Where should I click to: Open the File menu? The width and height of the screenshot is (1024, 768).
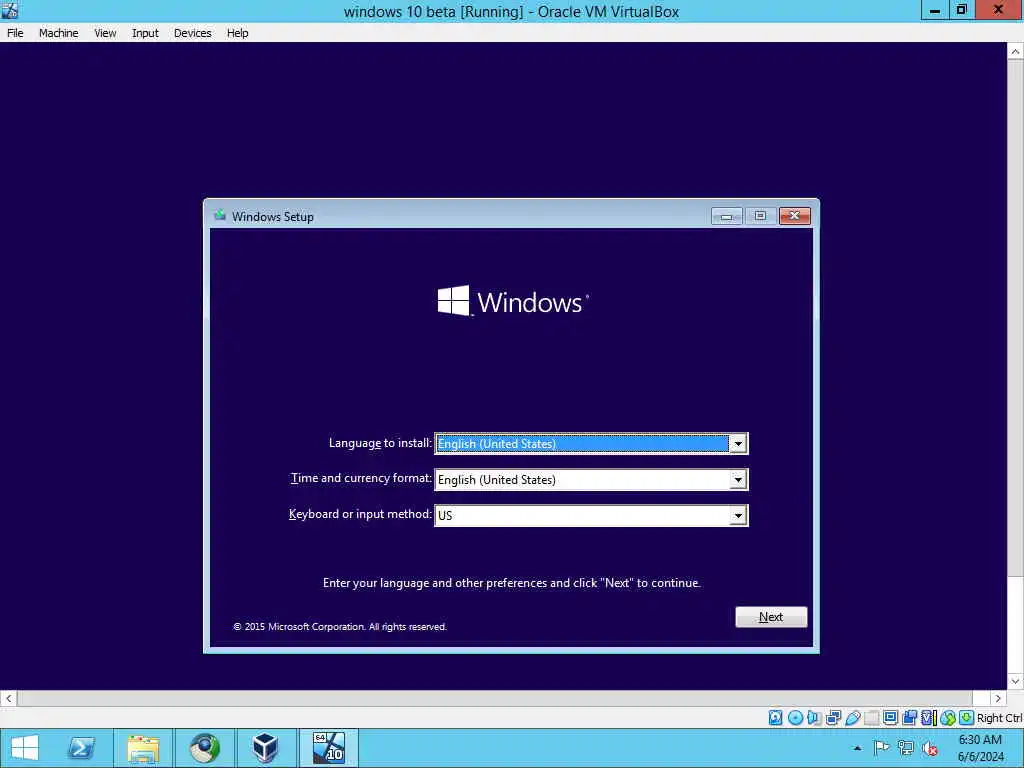(15, 33)
